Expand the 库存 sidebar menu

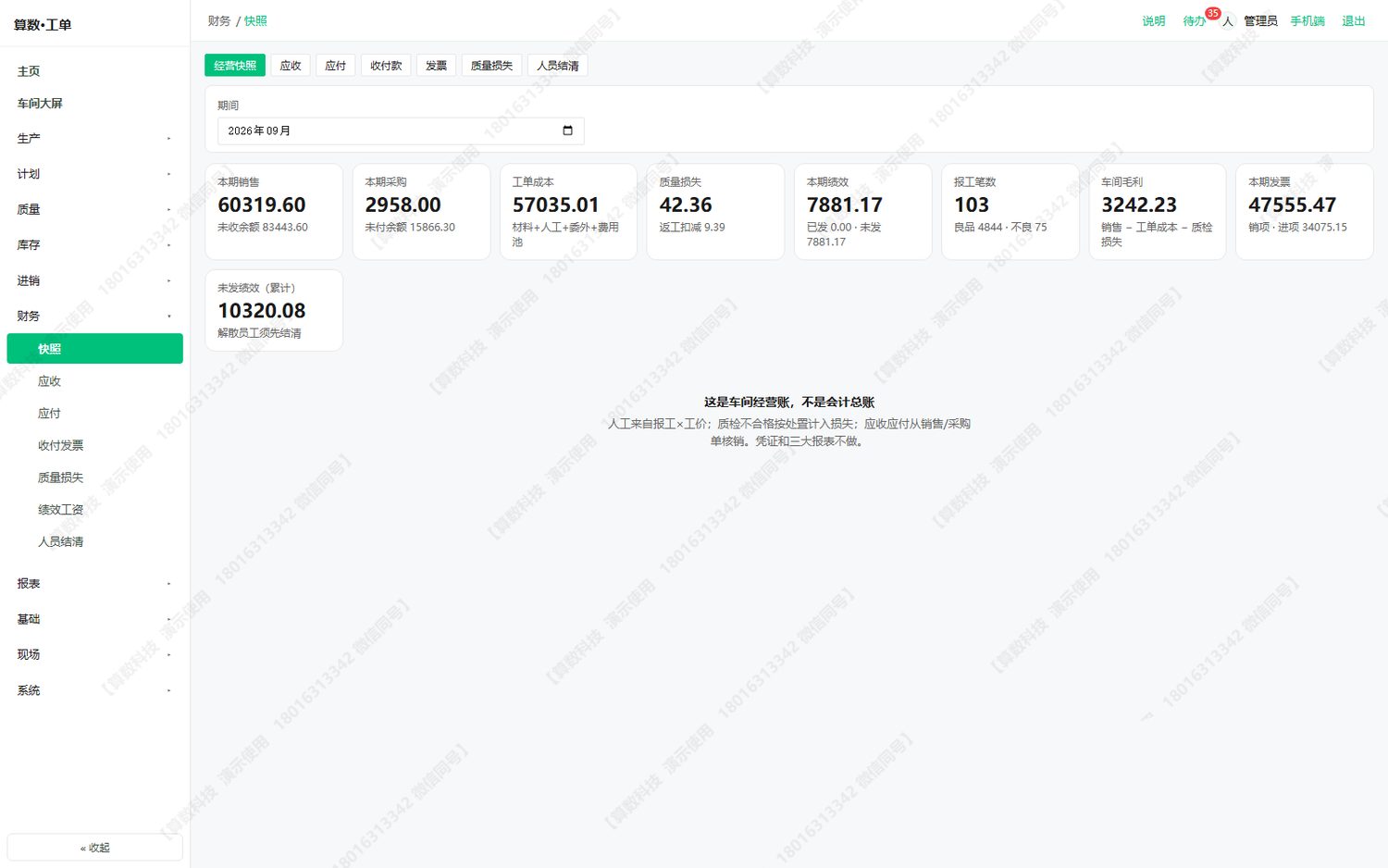pyautogui.click(x=94, y=245)
